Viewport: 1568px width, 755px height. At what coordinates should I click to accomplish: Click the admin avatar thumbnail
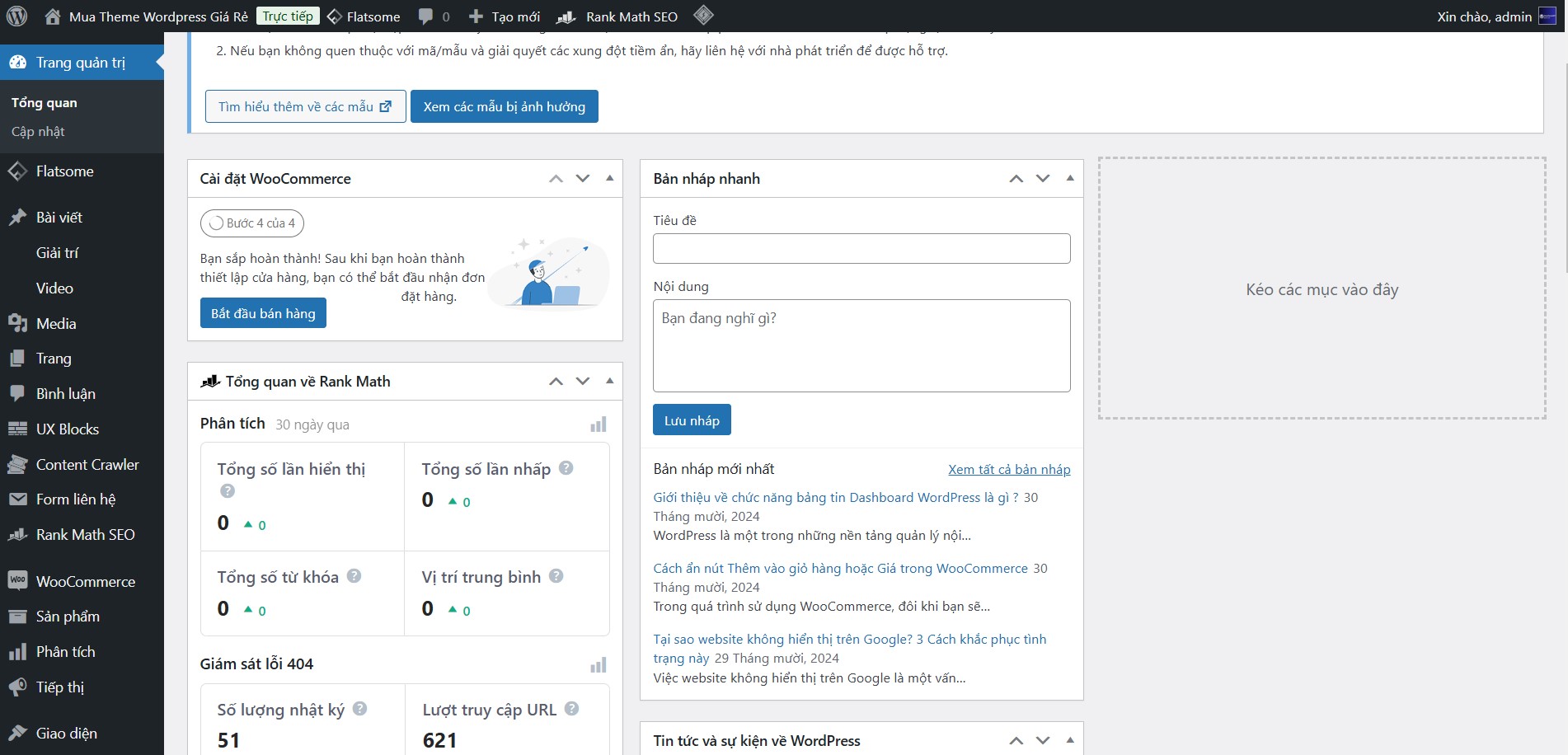tap(1547, 16)
